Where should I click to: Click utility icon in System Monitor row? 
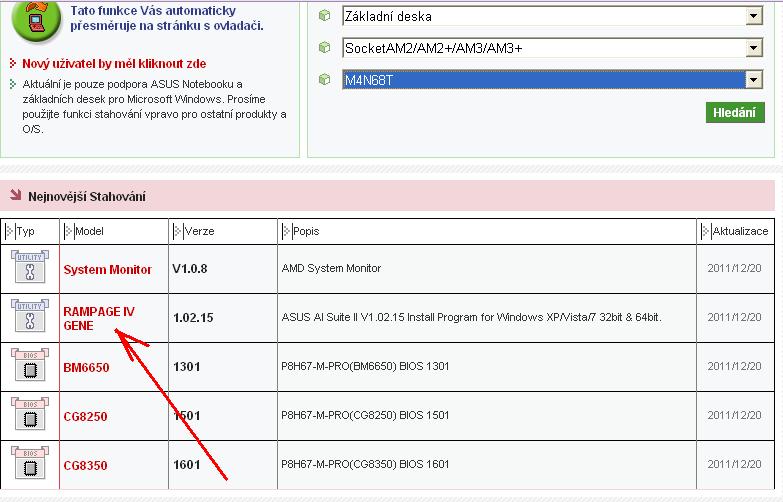[x=30, y=267]
